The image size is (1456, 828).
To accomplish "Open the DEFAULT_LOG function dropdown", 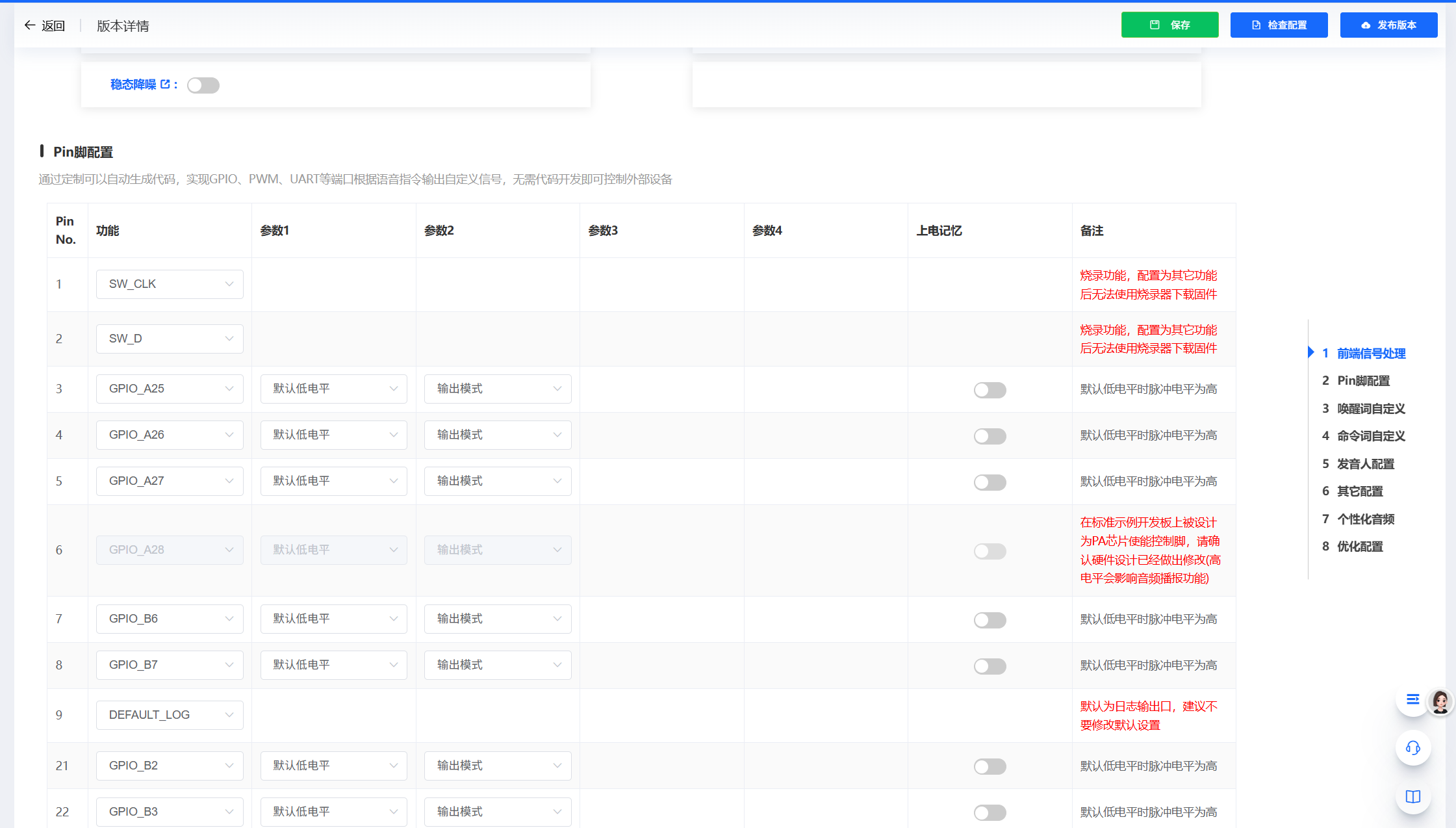I will (x=170, y=715).
